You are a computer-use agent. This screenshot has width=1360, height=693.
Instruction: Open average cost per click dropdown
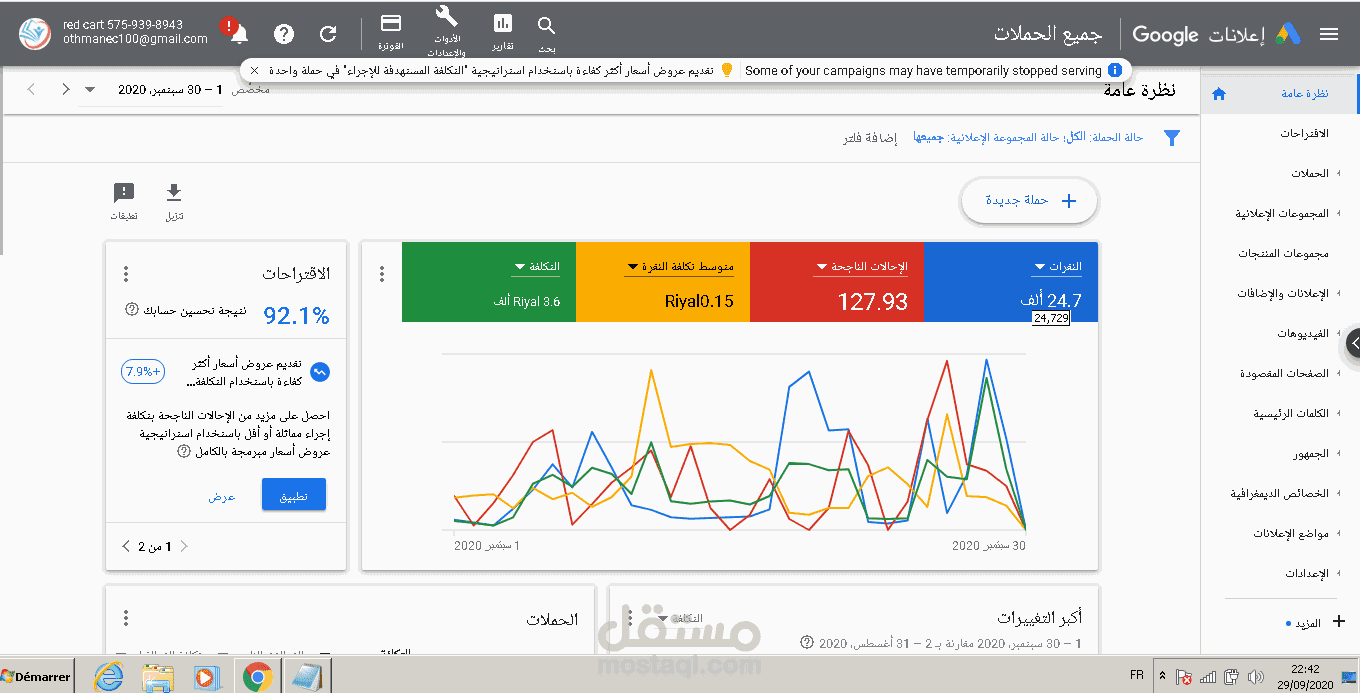[680, 267]
